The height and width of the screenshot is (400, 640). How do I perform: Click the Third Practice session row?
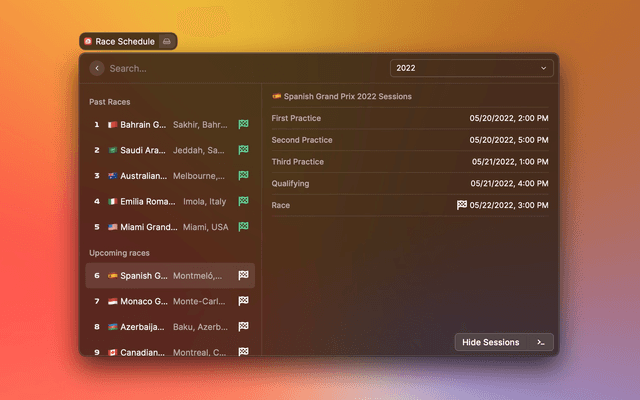410,162
